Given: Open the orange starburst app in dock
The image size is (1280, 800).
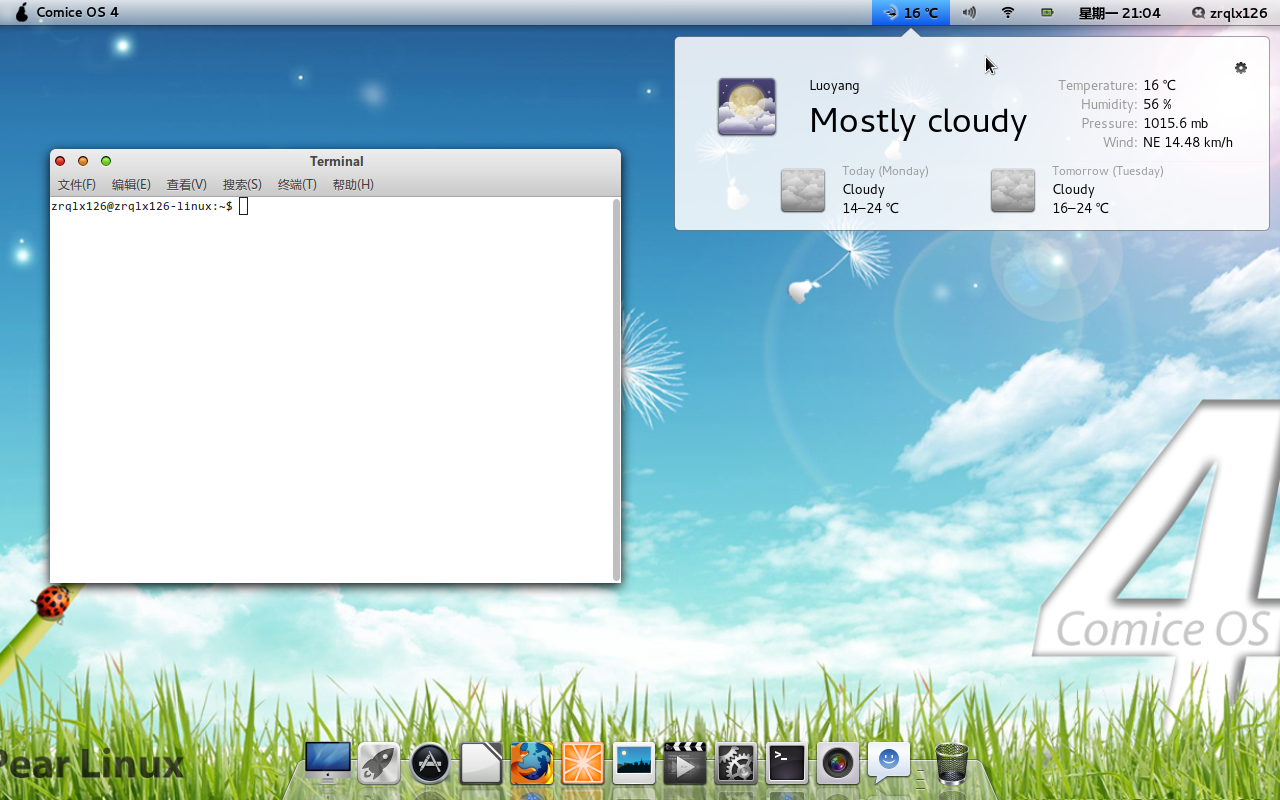Looking at the screenshot, I should [x=582, y=764].
